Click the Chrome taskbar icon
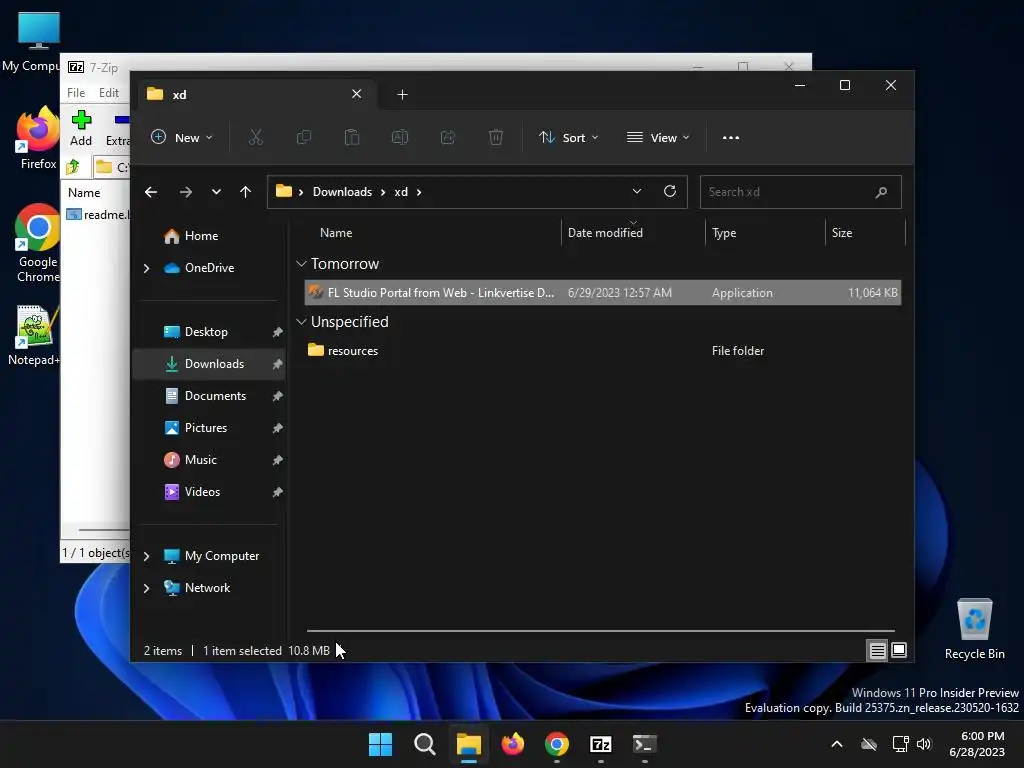 click(556, 744)
